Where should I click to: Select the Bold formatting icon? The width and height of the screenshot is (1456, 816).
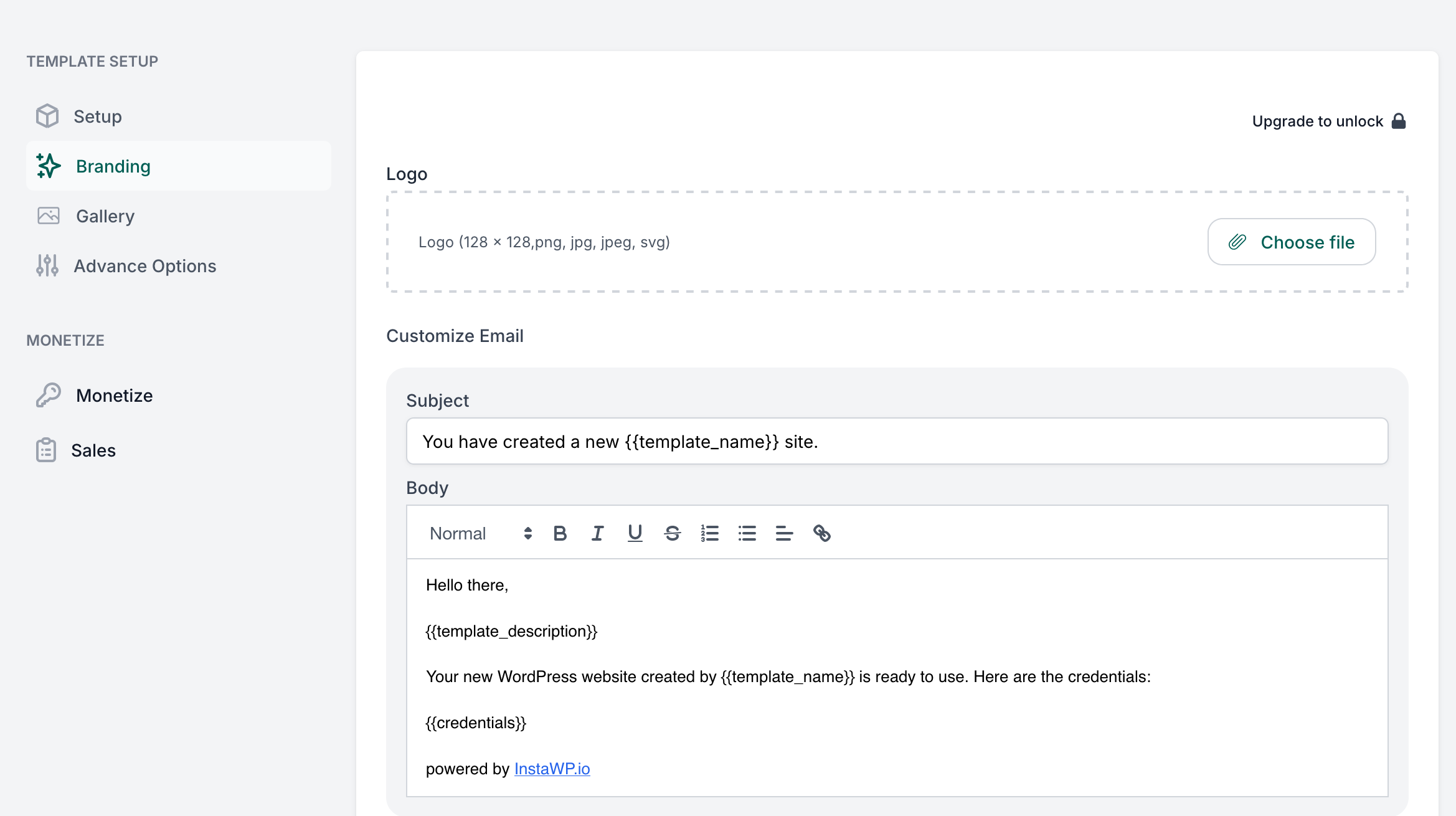tap(559, 533)
